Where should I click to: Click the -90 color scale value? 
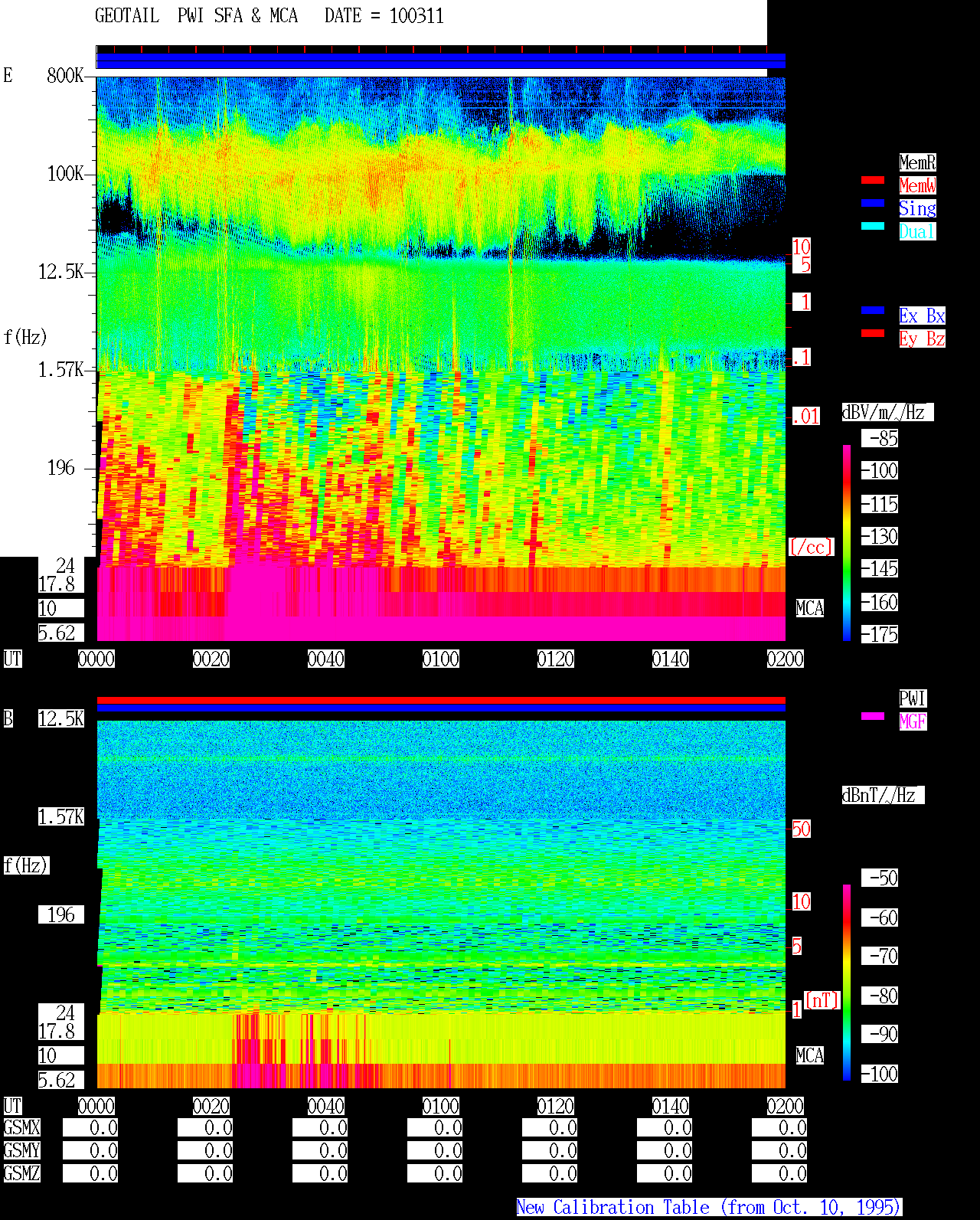(880, 1034)
